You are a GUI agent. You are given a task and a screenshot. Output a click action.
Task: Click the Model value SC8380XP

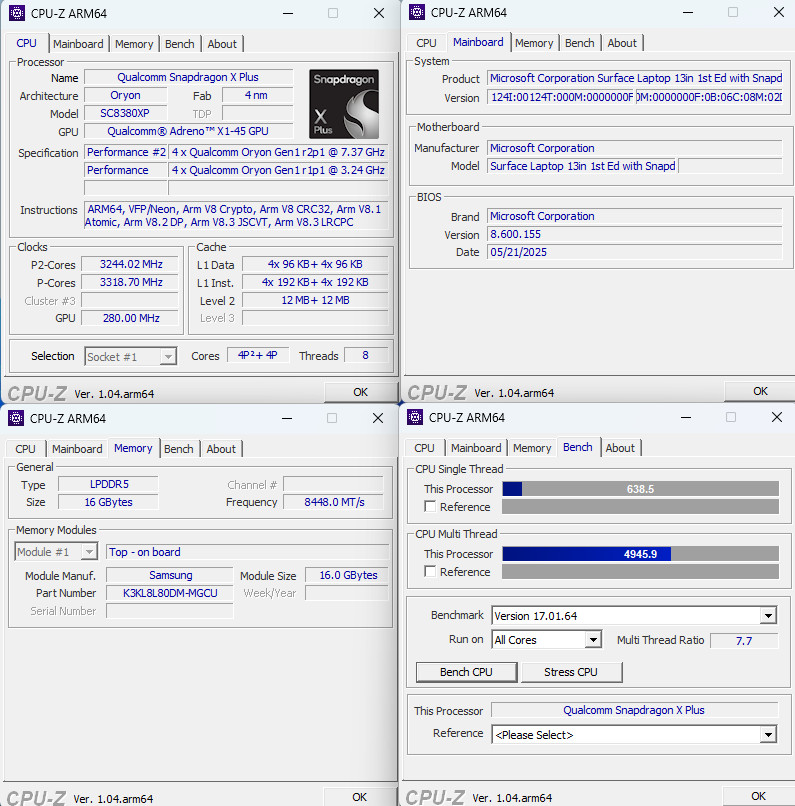pyautogui.click(x=125, y=113)
